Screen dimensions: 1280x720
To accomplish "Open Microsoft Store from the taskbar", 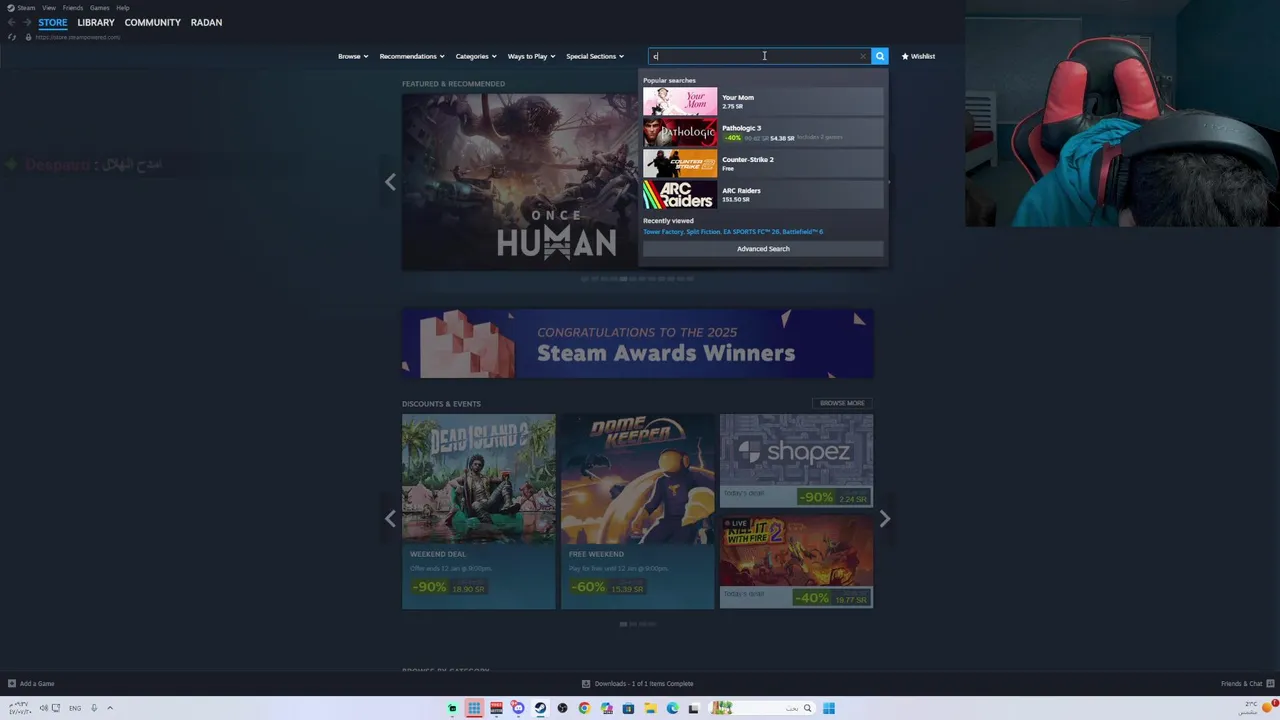I will [628, 708].
